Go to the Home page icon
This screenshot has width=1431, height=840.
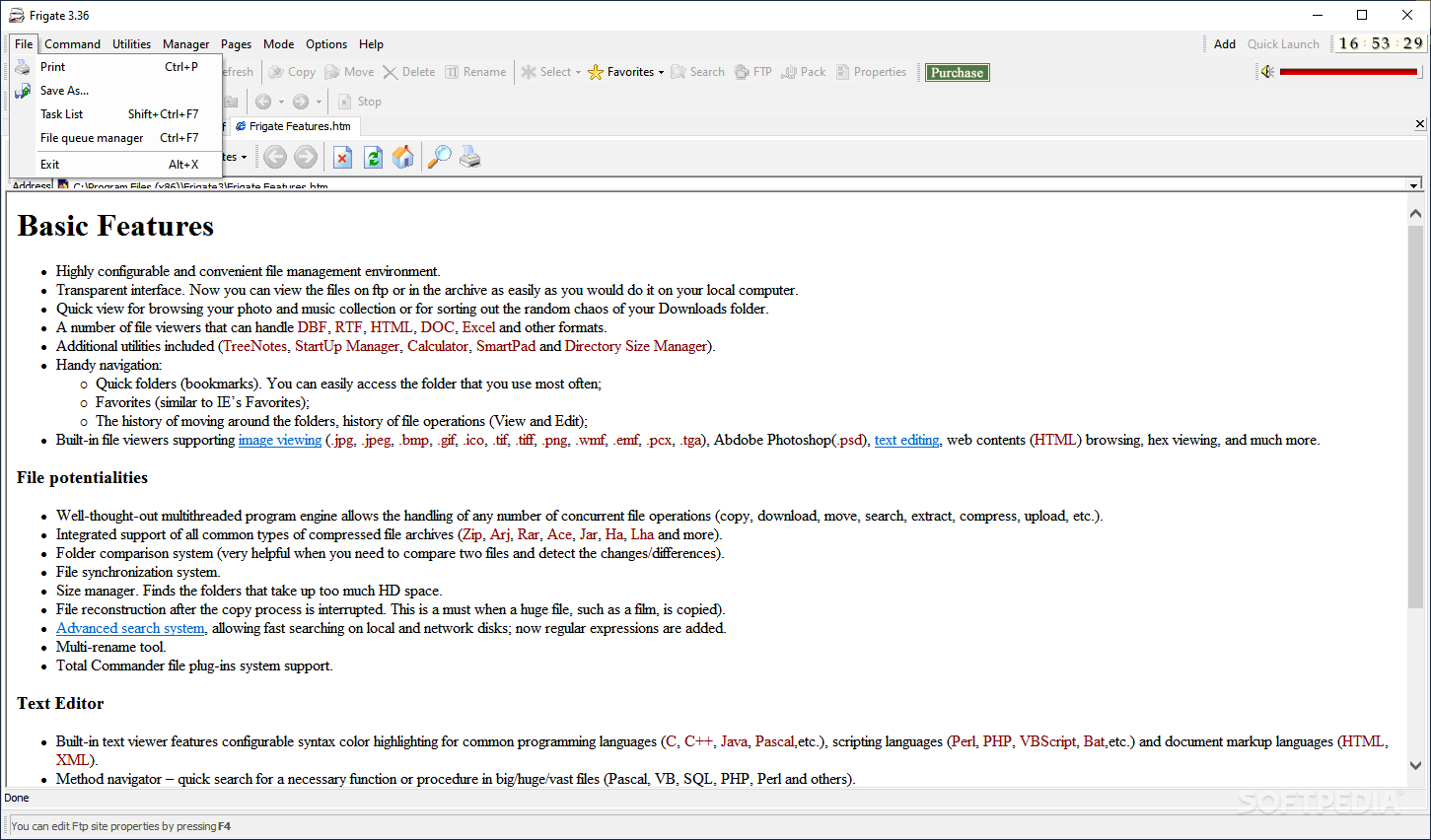[402, 157]
